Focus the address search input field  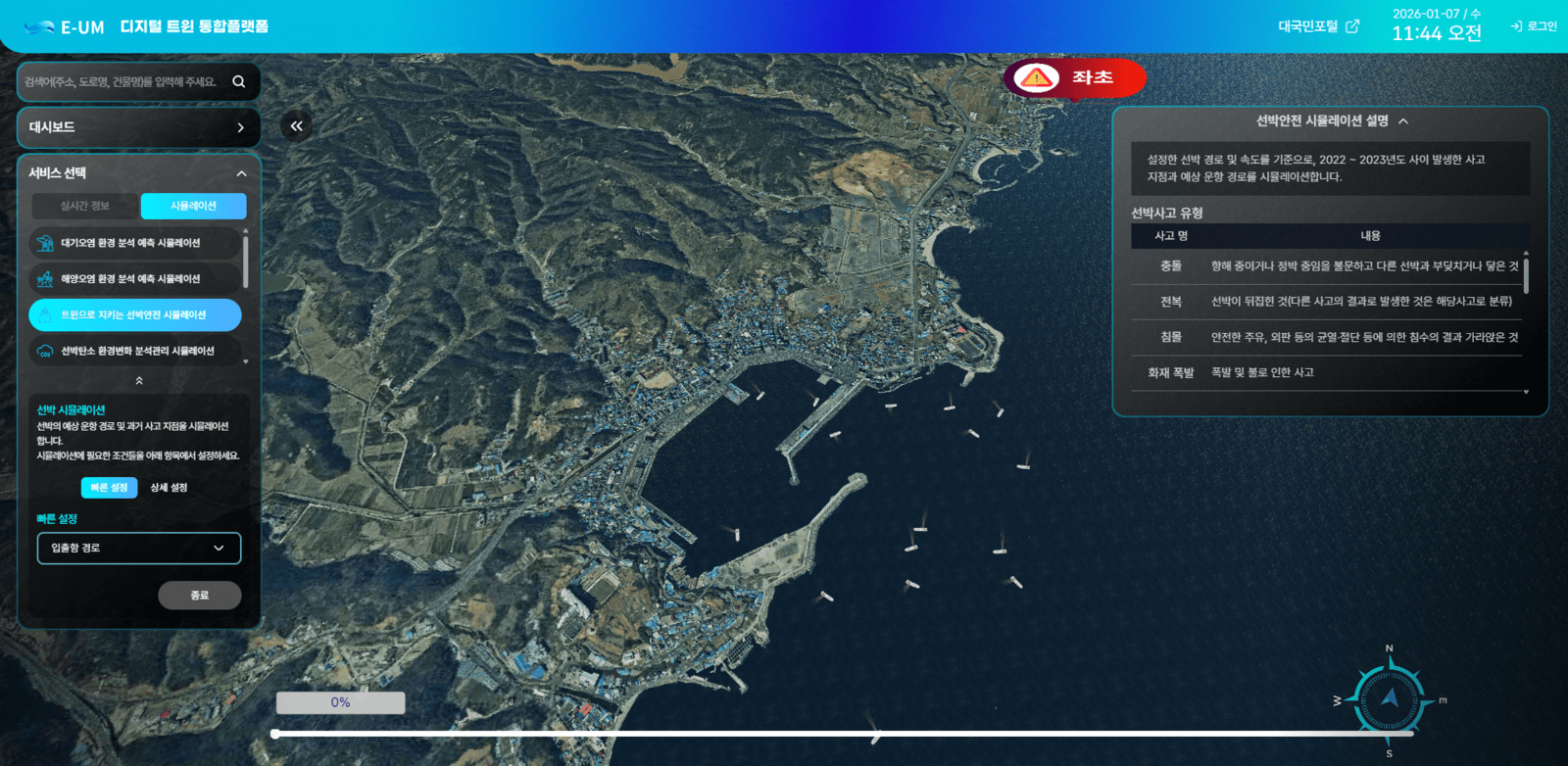(122, 82)
